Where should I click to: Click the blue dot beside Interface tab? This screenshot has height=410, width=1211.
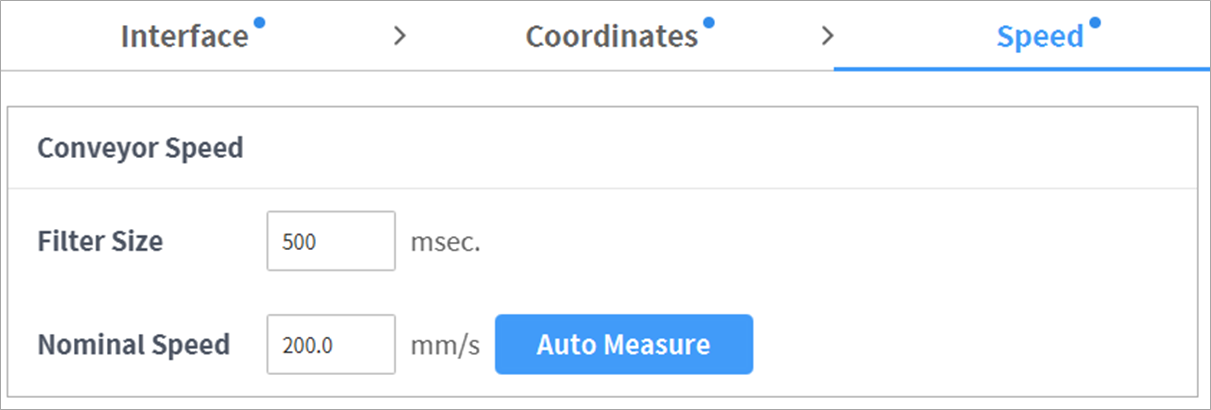coord(259,22)
